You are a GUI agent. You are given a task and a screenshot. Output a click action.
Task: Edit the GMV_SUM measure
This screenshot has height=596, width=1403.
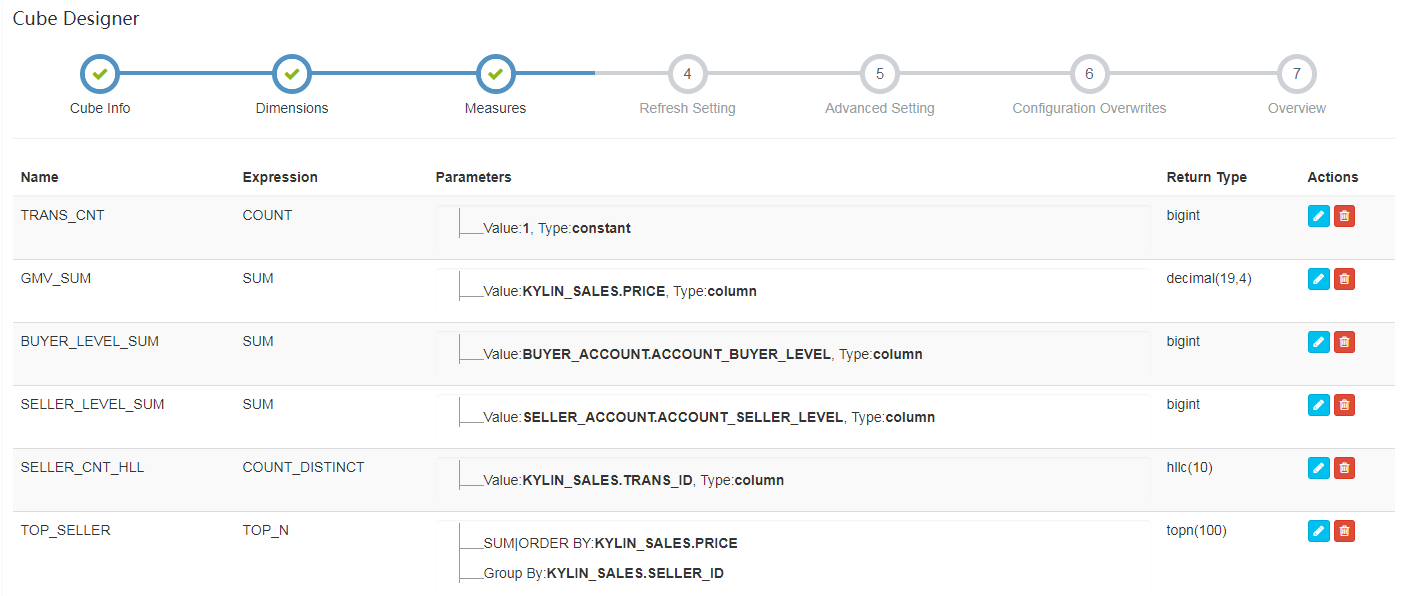[x=1319, y=279]
